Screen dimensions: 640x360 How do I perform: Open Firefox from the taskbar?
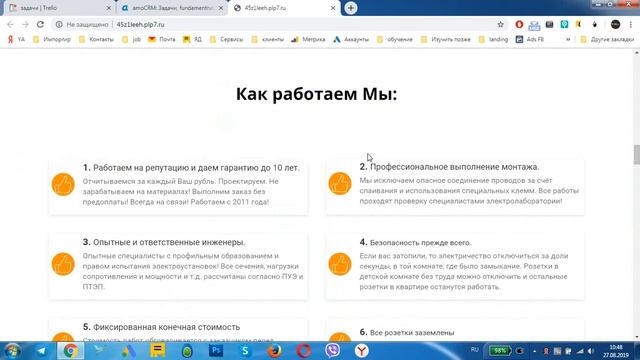tap(274, 351)
